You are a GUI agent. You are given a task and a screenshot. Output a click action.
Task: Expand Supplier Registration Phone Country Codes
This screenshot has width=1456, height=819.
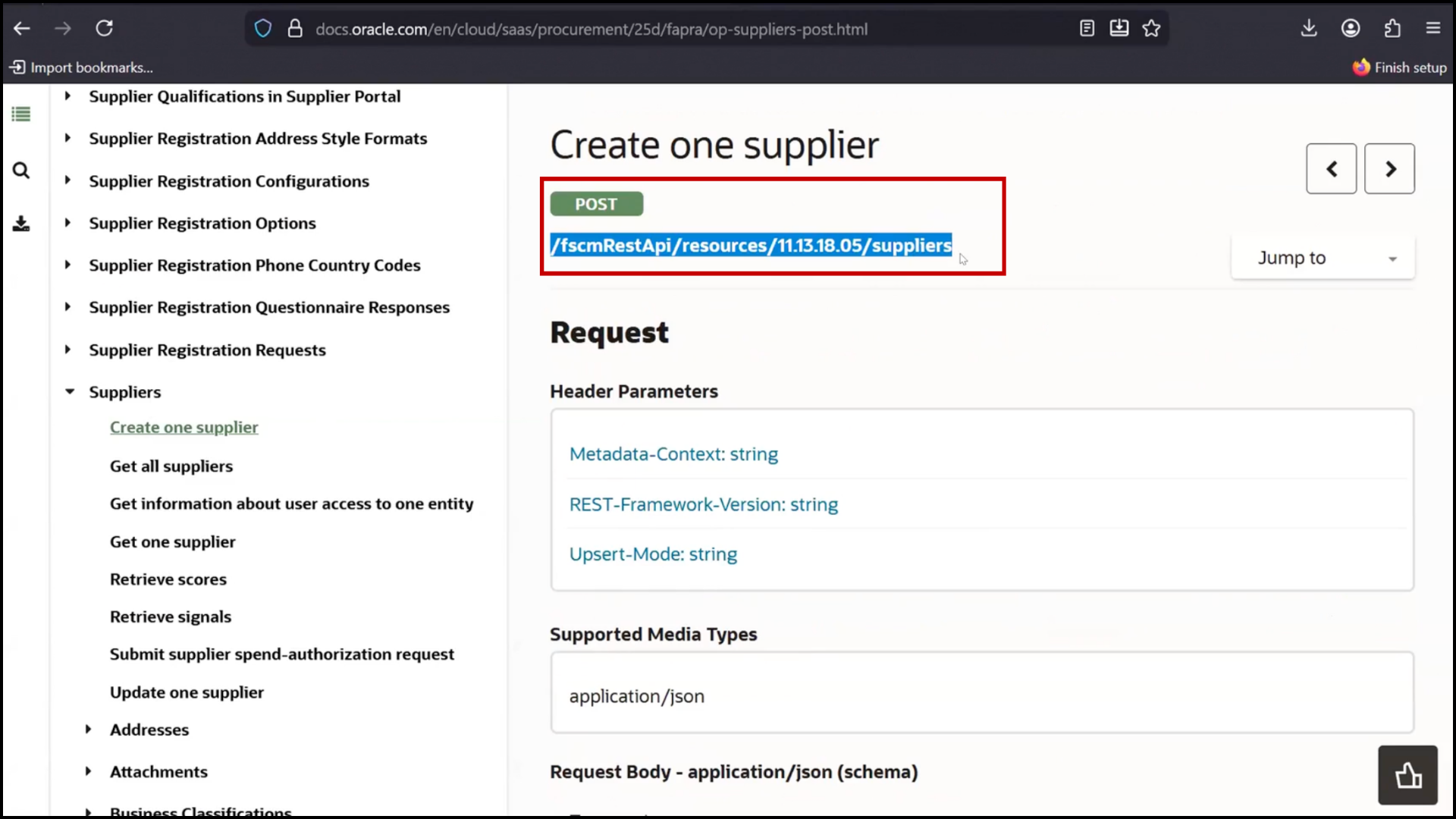click(x=67, y=265)
